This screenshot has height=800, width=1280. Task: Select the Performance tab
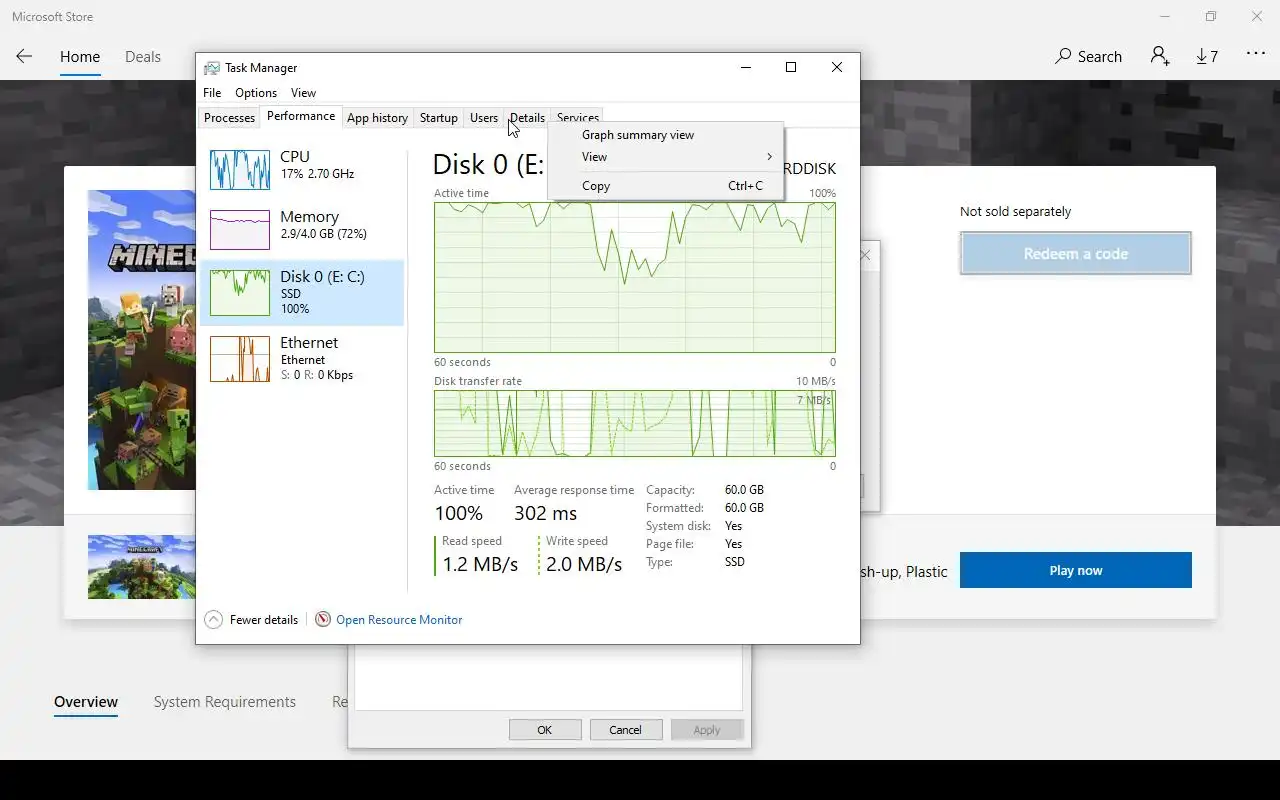point(301,116)
